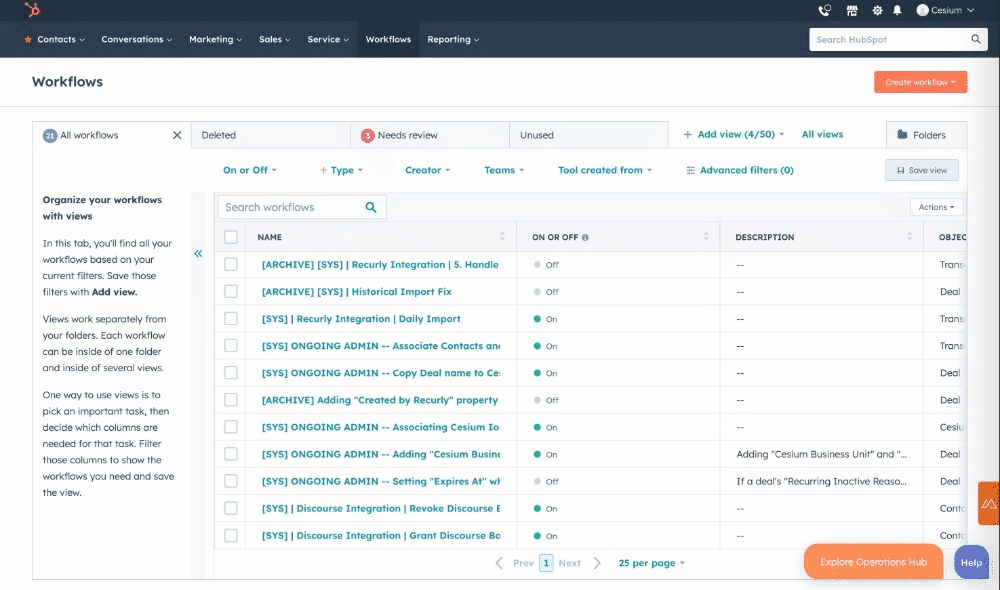
Task: Open the Sales menu
Action: coord(274,40)
